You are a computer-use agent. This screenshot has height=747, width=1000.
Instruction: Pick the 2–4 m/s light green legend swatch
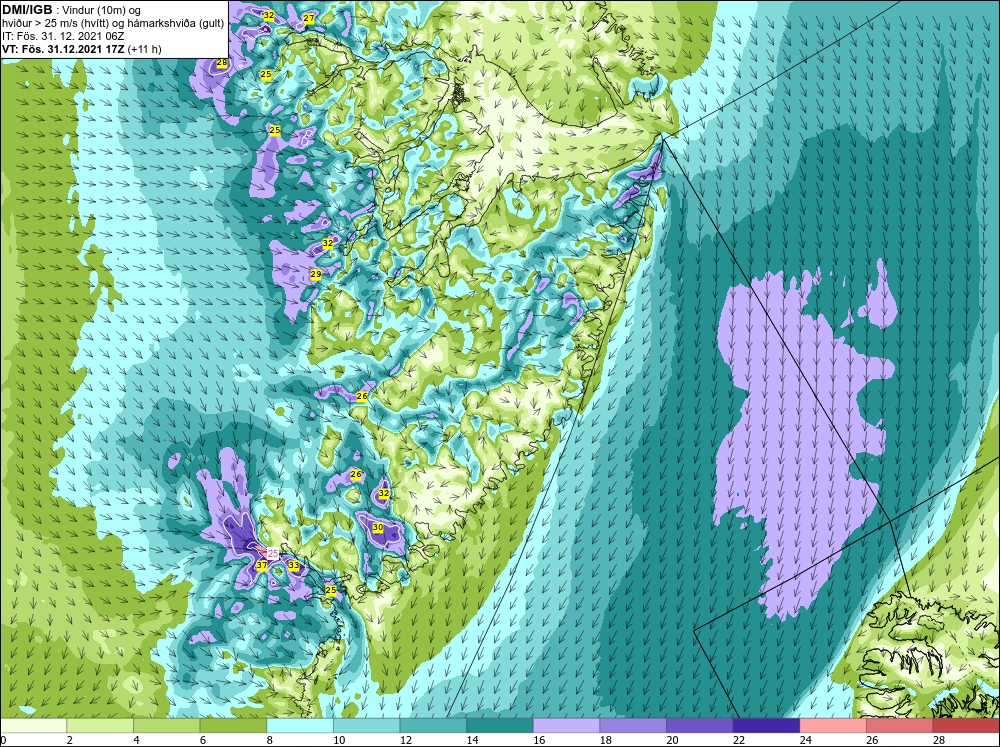click(x=99, y=725)
